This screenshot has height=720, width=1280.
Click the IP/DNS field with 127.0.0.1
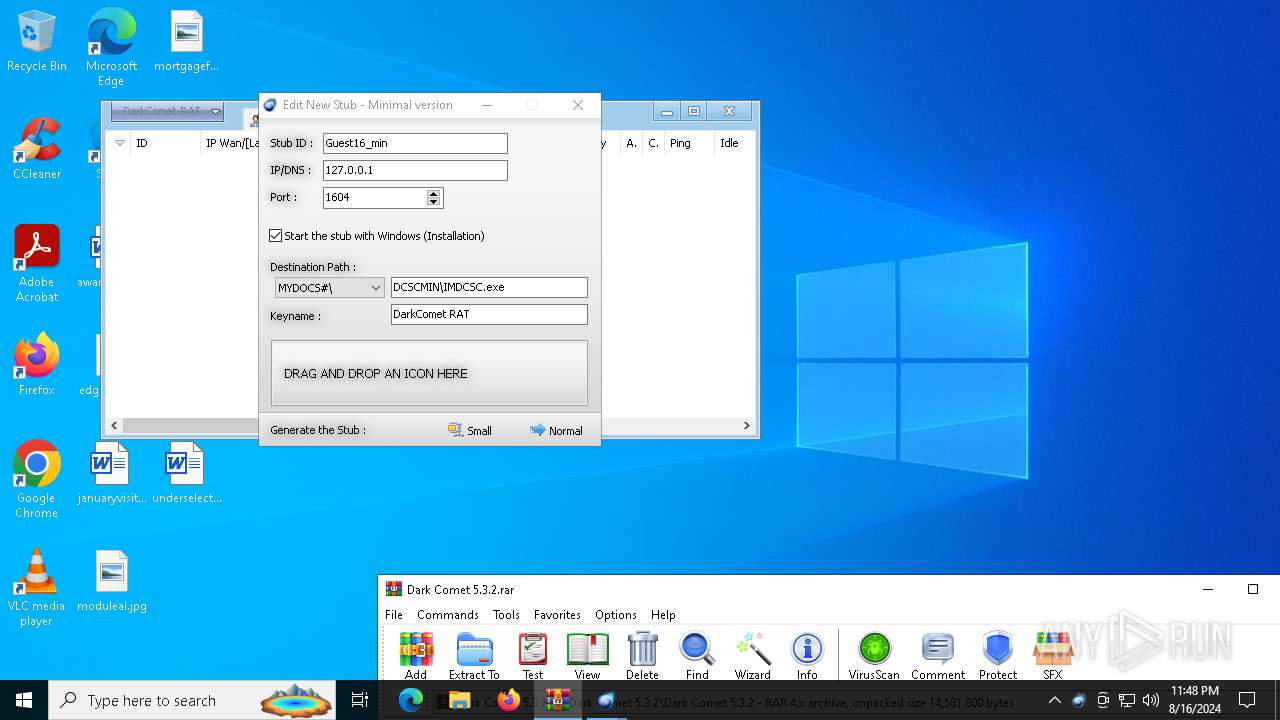click(x=415, y=170)
